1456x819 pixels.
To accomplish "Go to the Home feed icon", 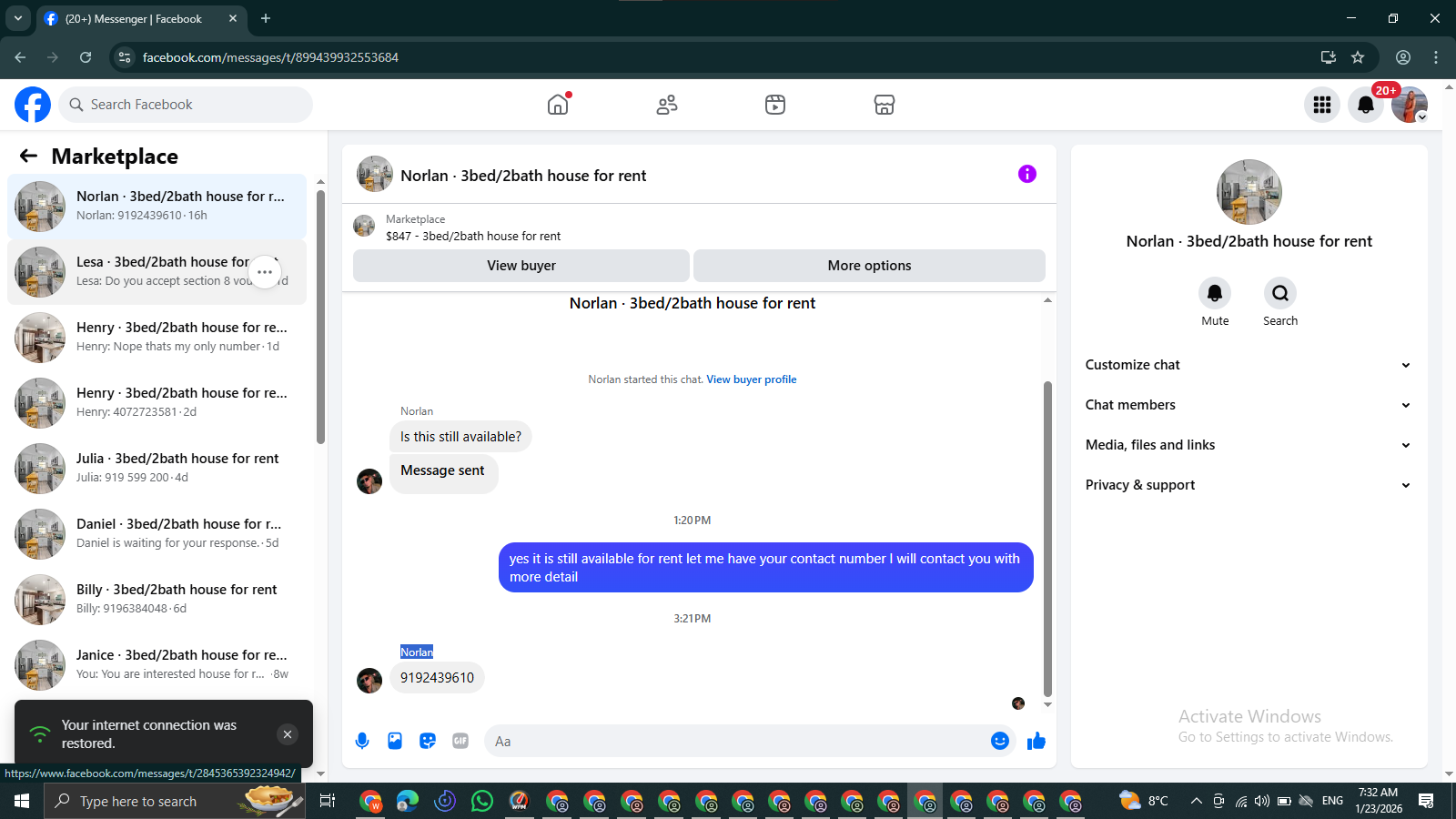I will coord(558,105).
